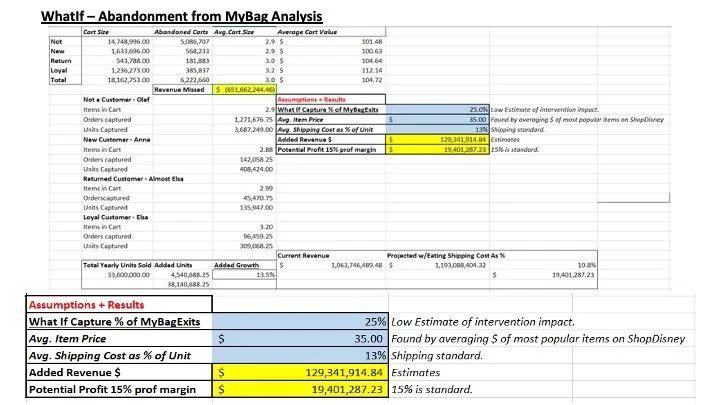The image size is (720, 405).
Task: Click small table yellow cell '129,341,914.84'
Action: click(x=438, y=140)
